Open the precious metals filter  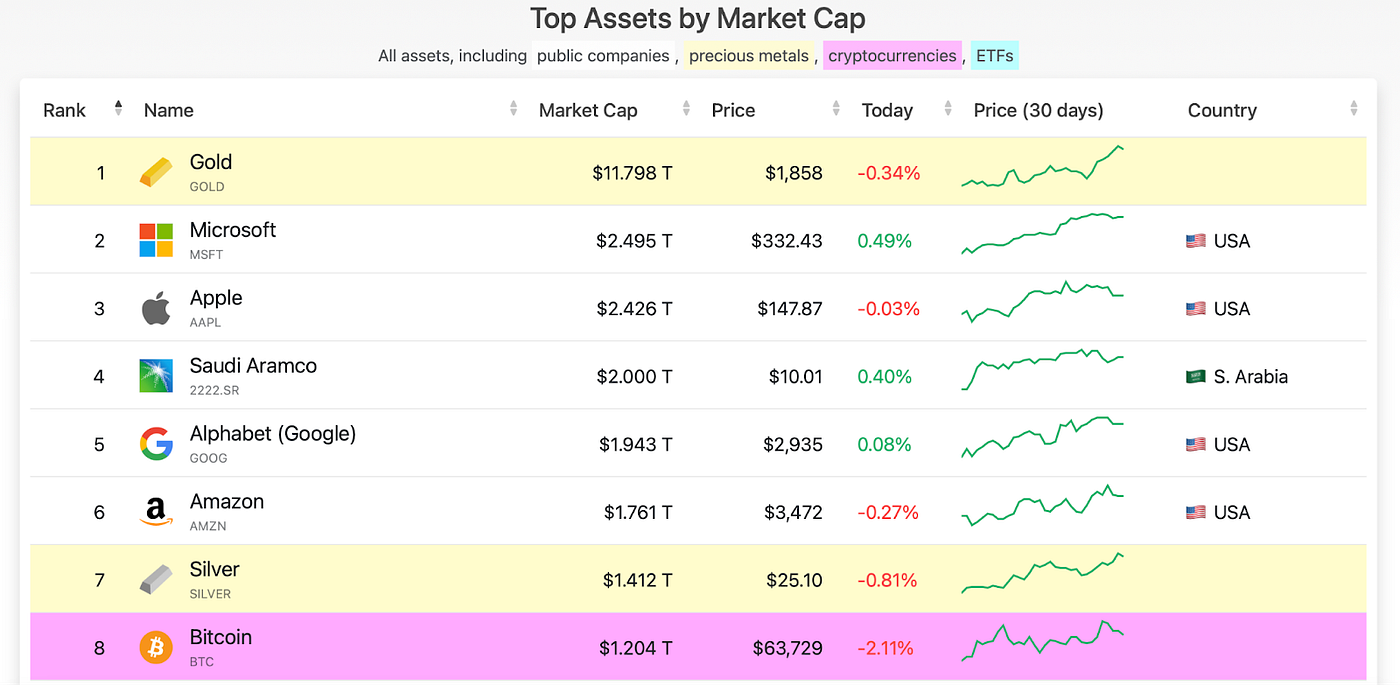point(748,55)
